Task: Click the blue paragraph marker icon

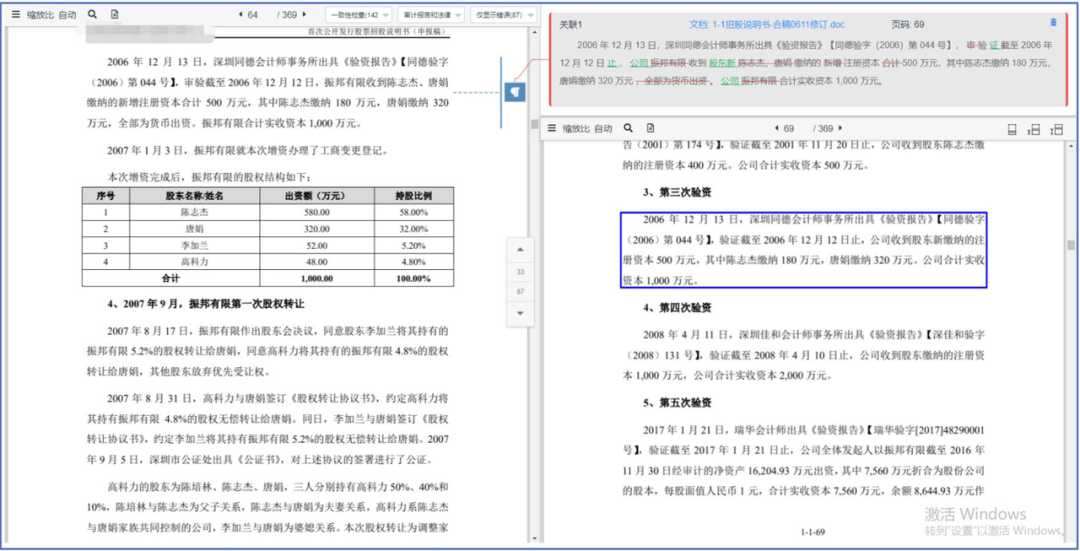Action: point(515,92)
